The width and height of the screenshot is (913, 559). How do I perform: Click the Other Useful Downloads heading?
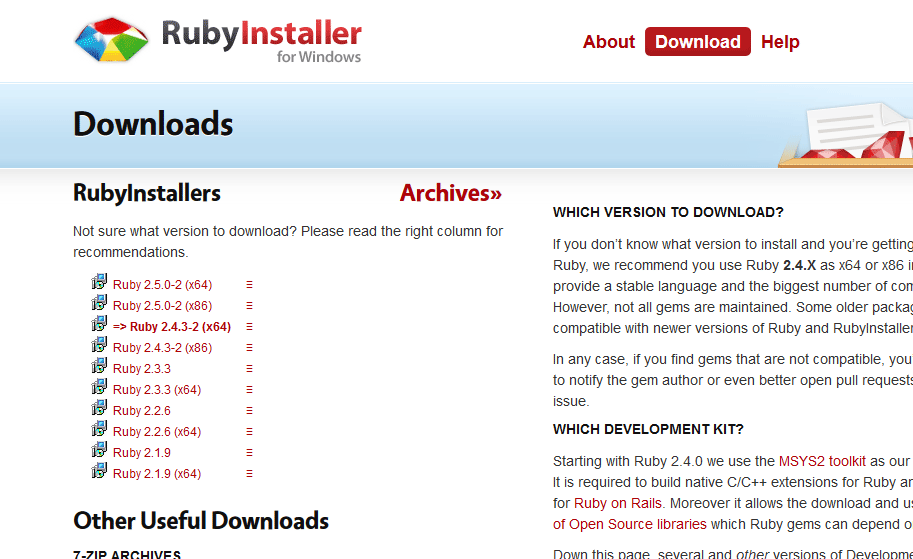tap(201, 521)
